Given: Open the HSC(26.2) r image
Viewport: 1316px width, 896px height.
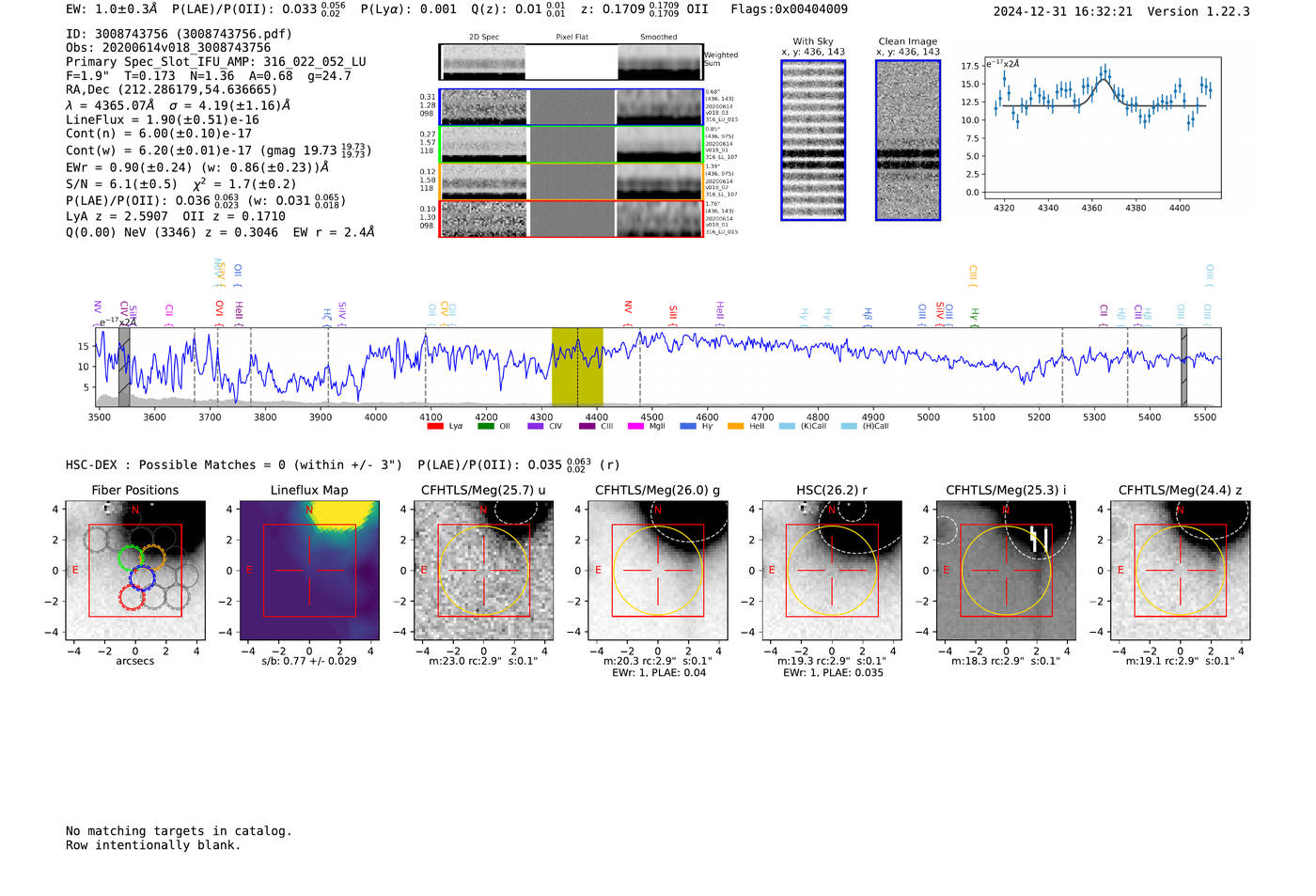Looking at the screenshot, I should [x=832, y=571].
